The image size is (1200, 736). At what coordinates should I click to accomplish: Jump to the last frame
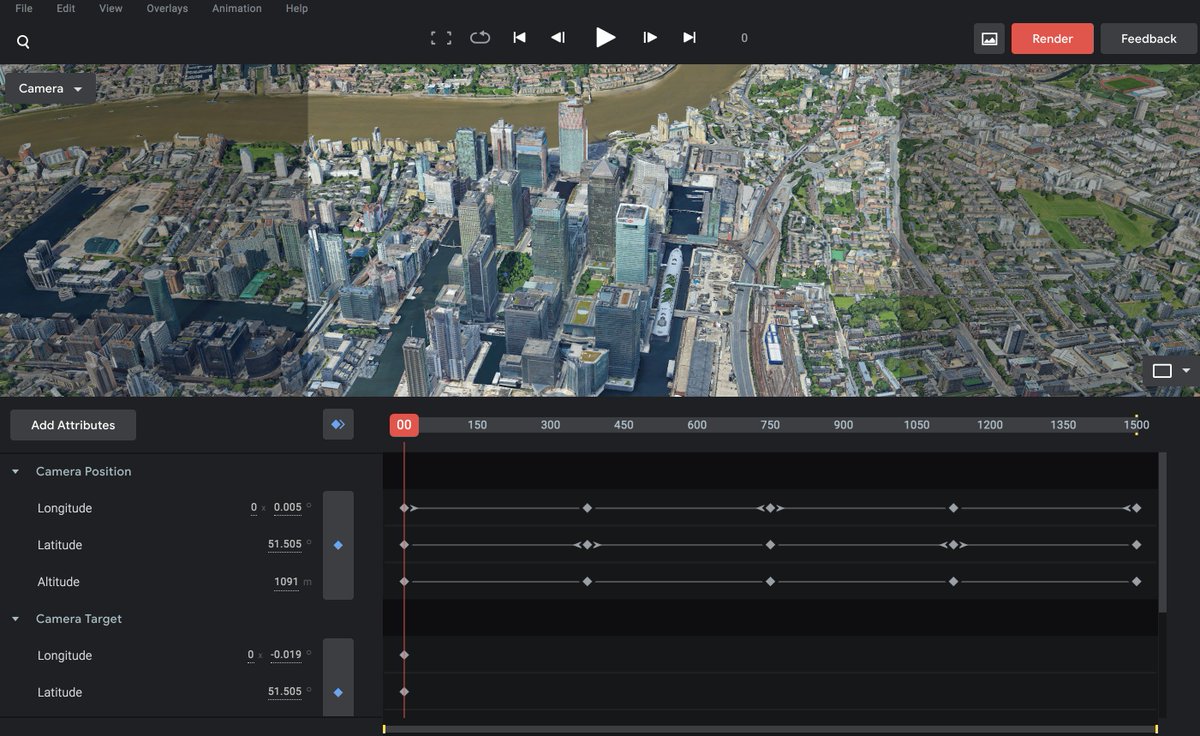(689, 37)
